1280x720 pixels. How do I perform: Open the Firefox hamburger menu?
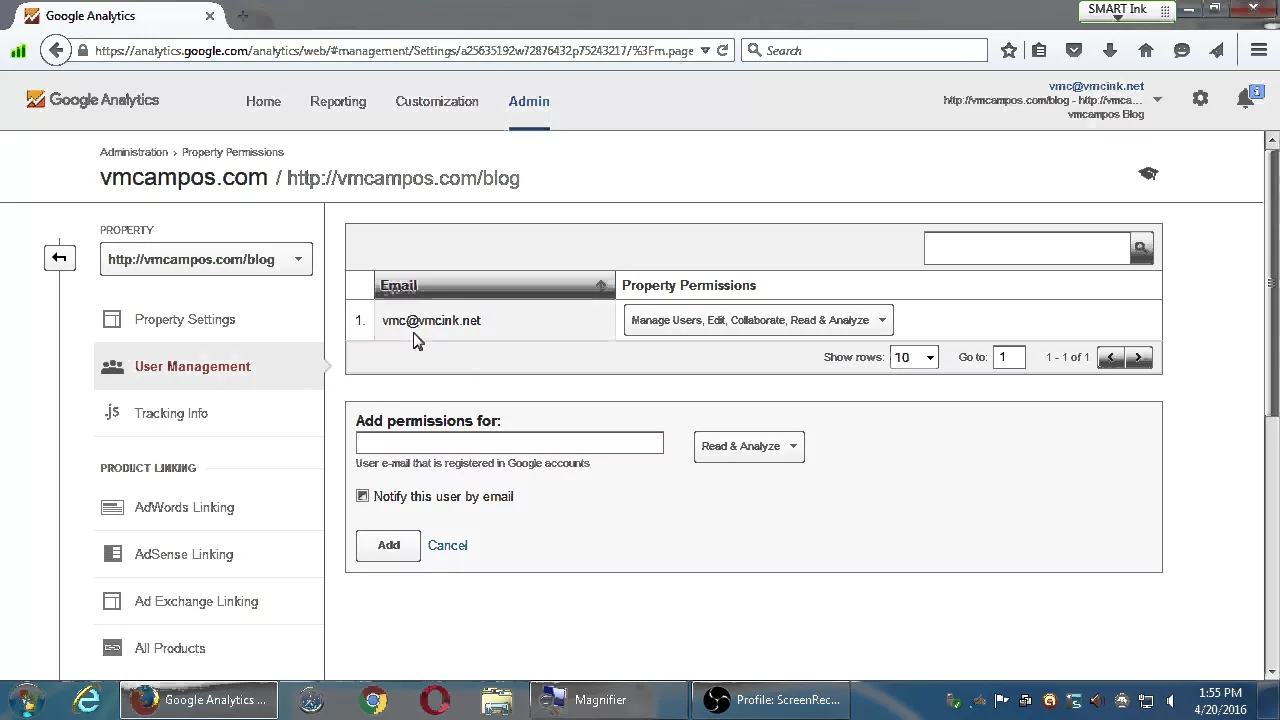click(1259, 50)
